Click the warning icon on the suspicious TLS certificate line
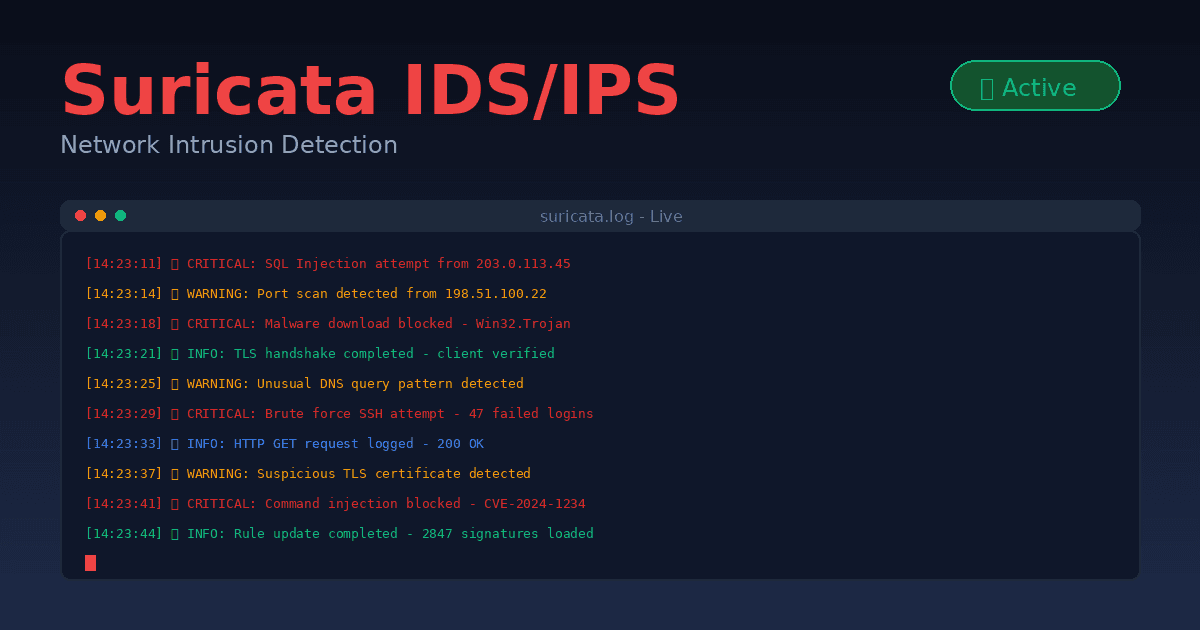 [x=174, y=473]
